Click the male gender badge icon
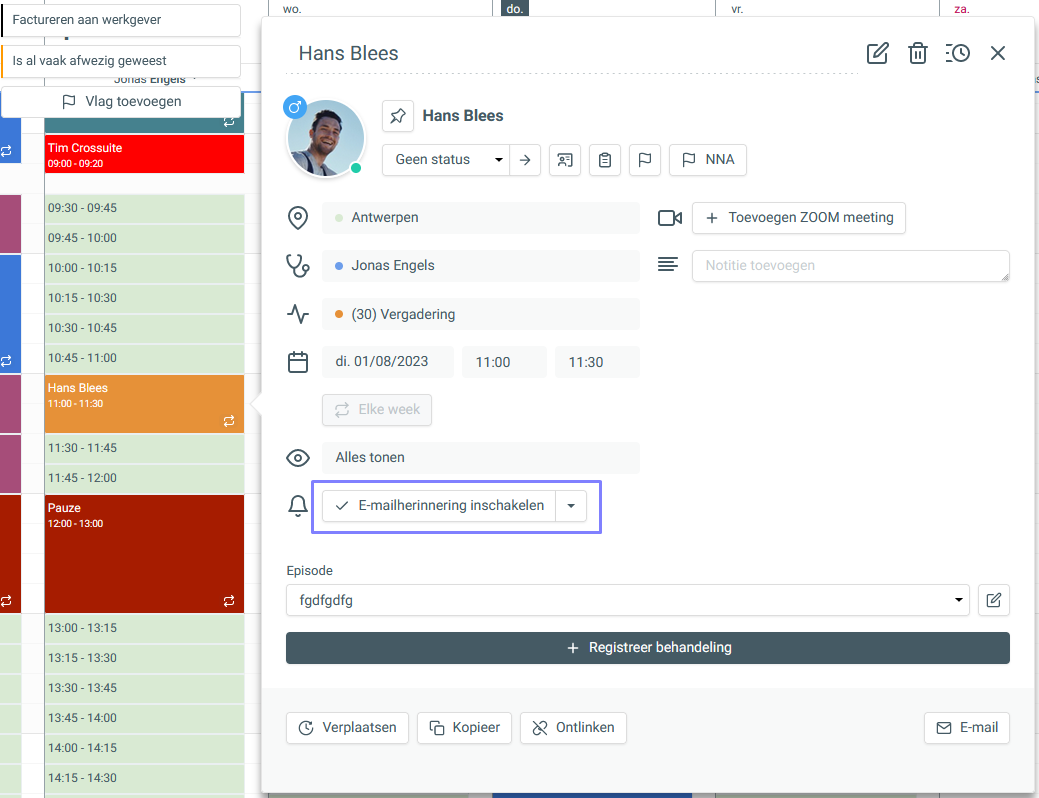 click(295, 107)
